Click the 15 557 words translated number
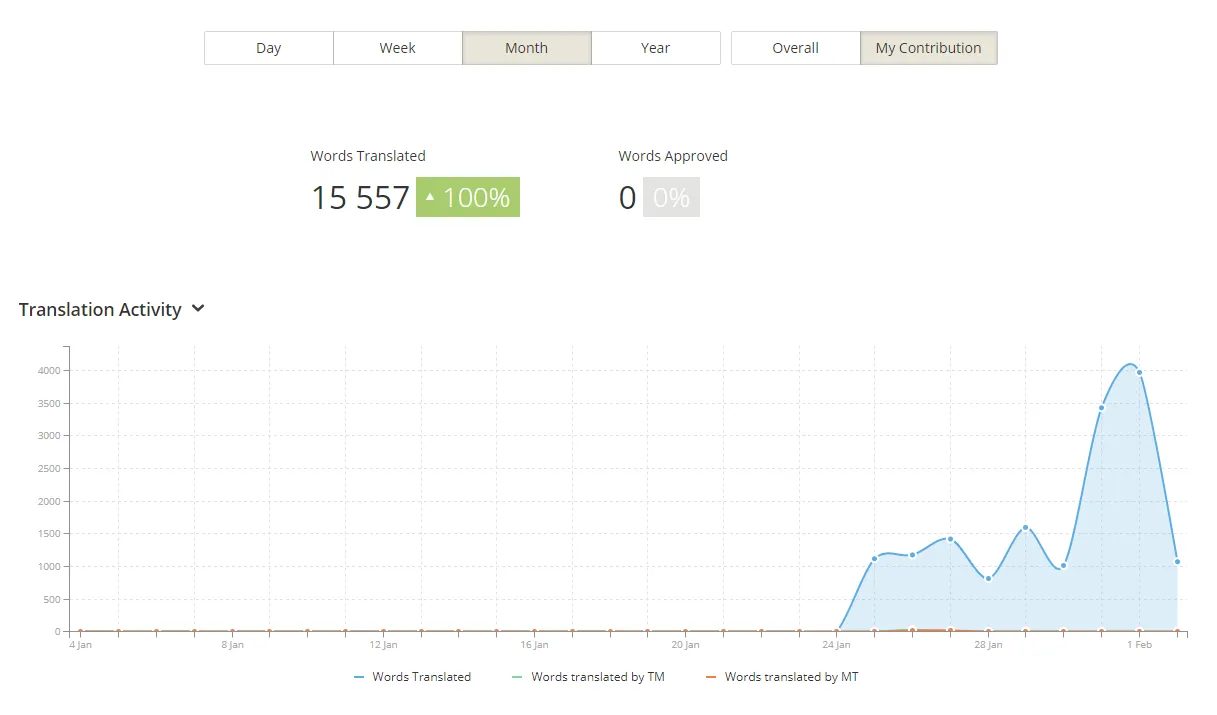The width and height of the screenshot is (1217, 715). click(360, 198)
